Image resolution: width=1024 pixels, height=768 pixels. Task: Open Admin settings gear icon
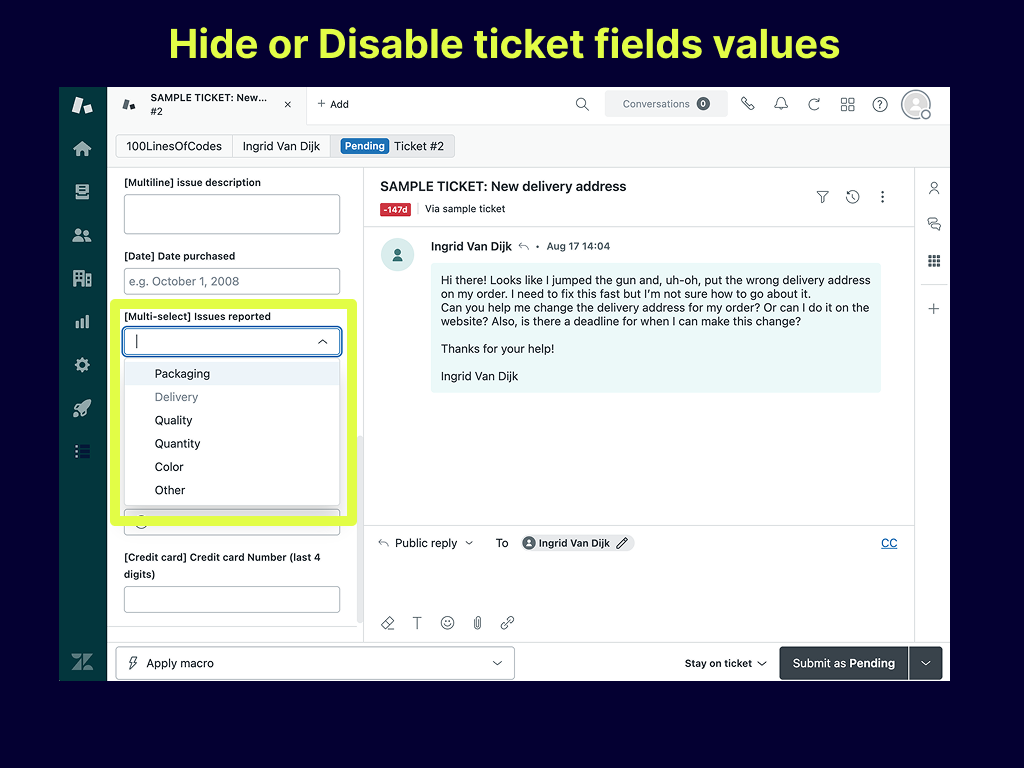tap(82, 365)
